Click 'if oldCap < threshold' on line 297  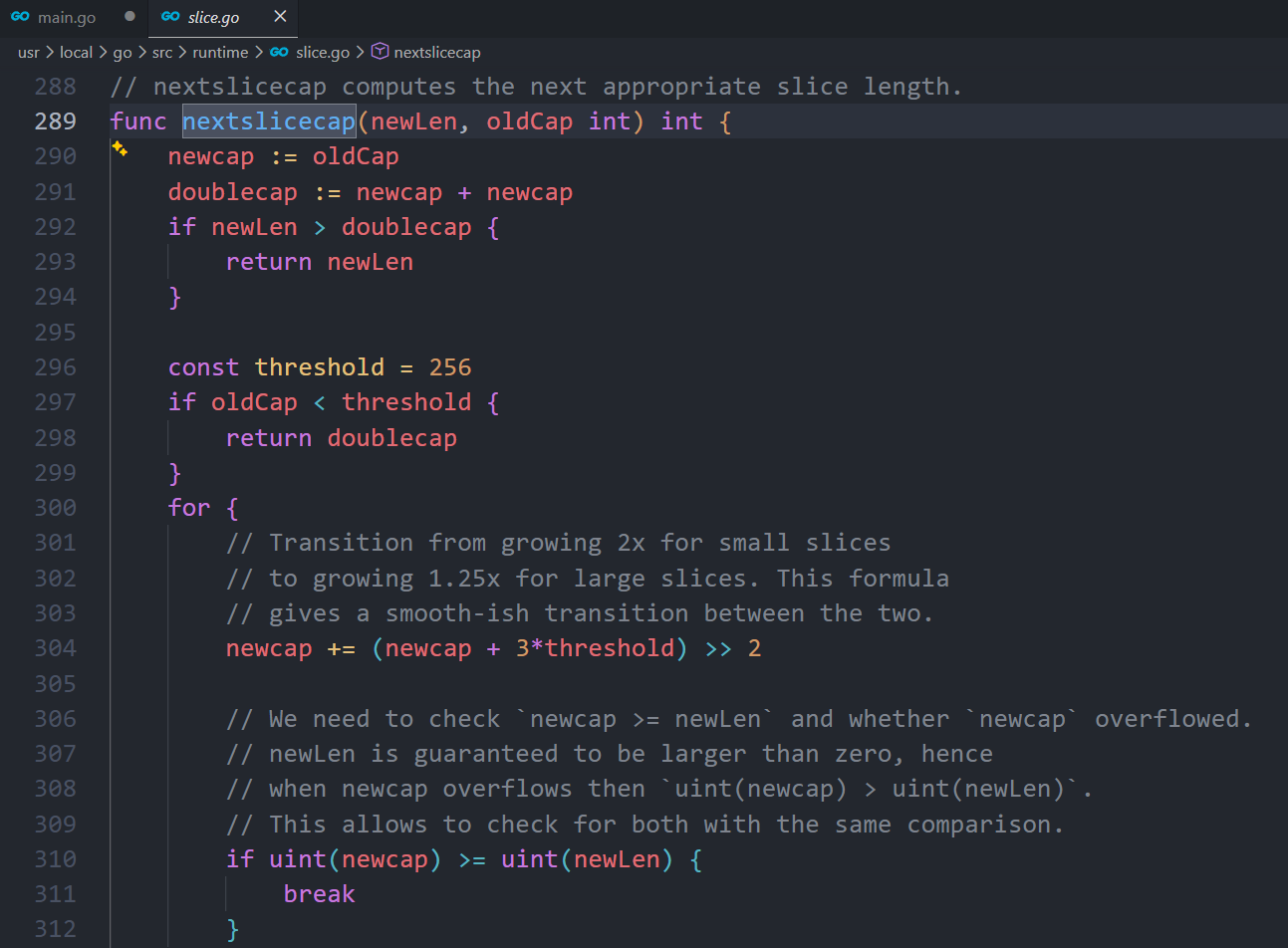coord(319,402)
